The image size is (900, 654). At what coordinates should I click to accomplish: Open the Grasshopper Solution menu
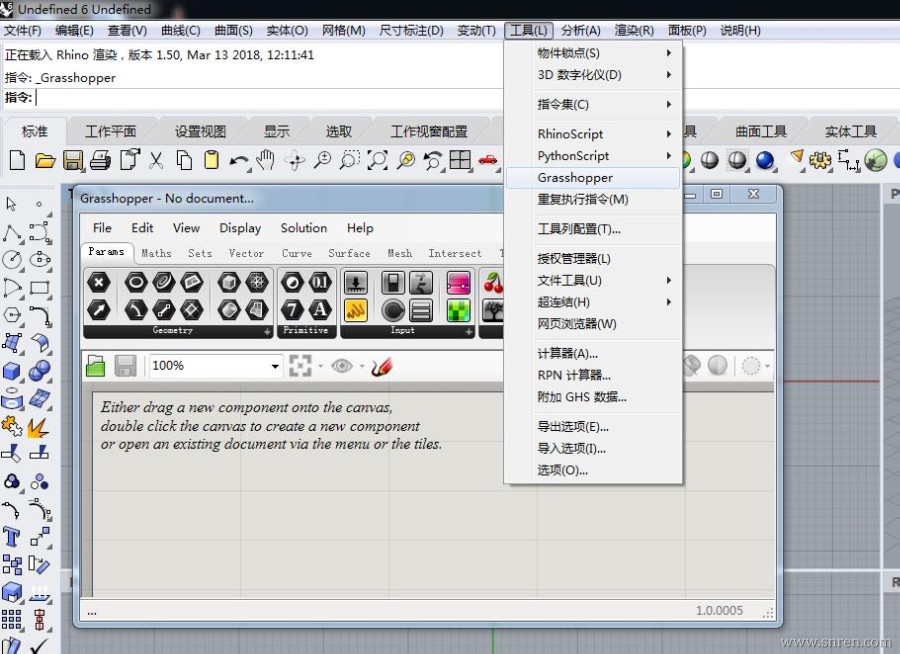coord(304,228)
